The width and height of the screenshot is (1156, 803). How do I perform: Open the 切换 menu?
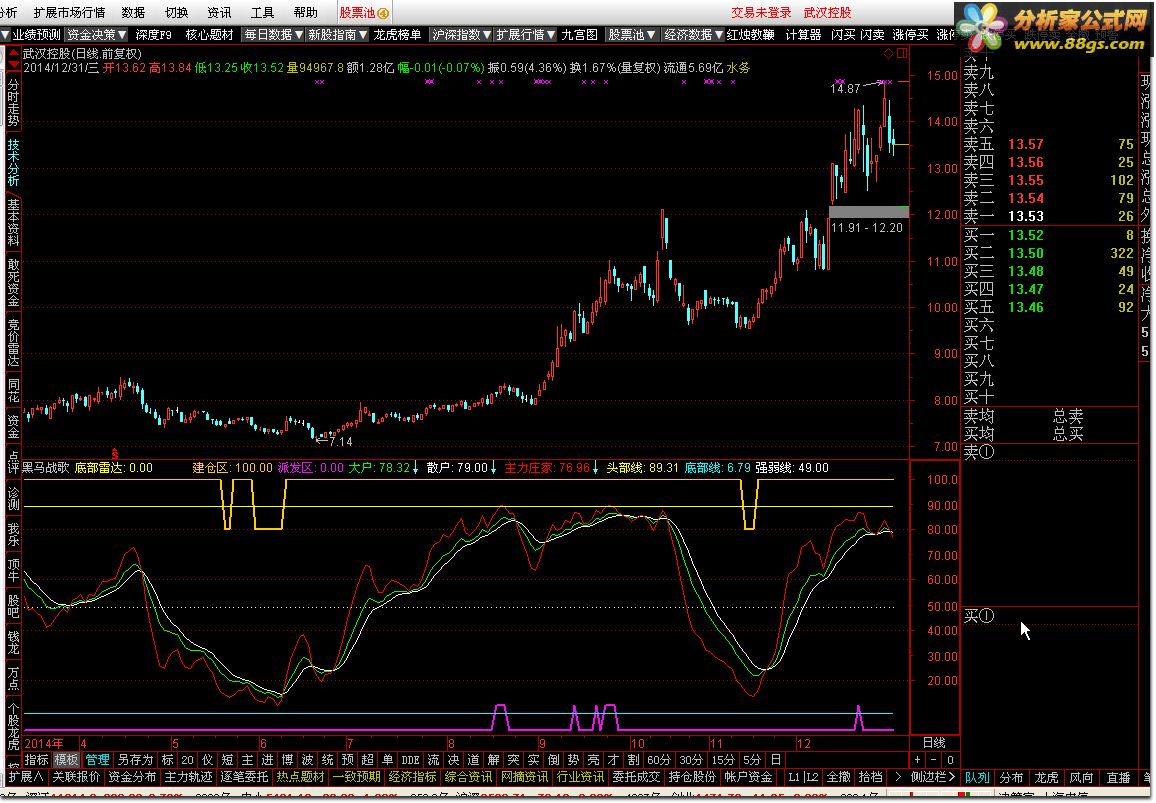[x=176, y=13]
